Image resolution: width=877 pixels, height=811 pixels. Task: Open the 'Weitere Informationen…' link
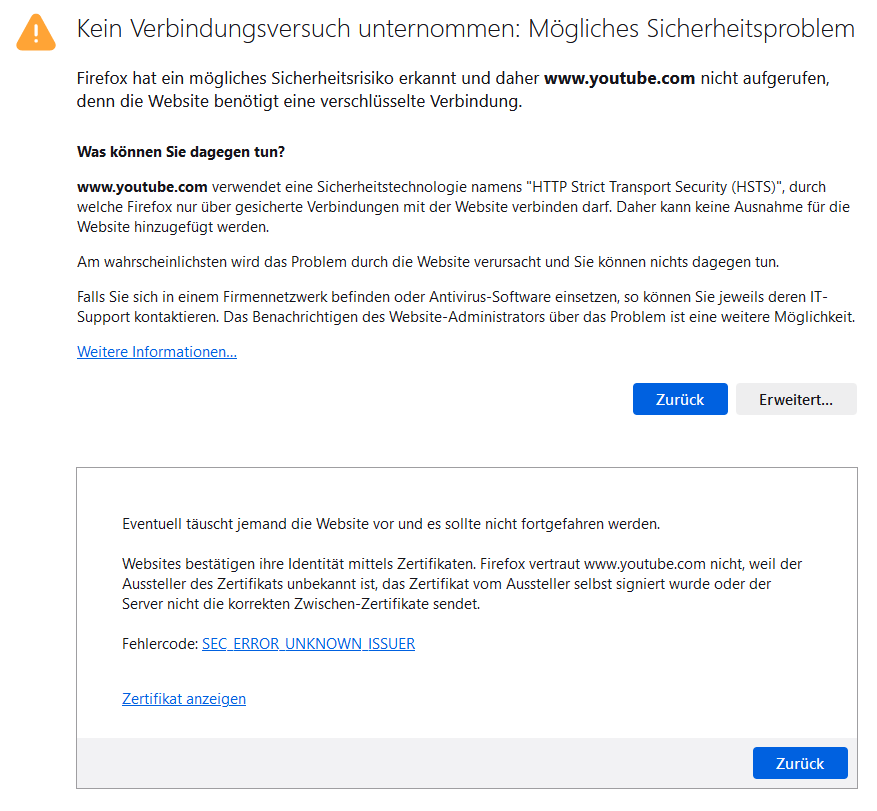[157, 352]
